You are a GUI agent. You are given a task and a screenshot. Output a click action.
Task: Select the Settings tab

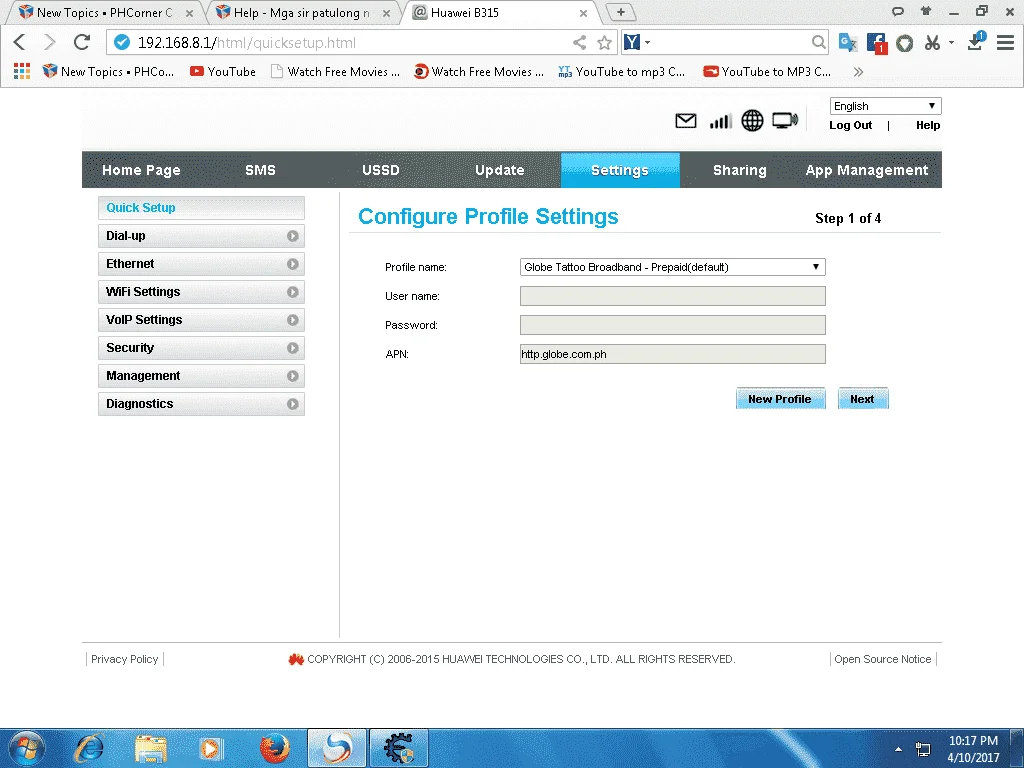coord(620,170)
